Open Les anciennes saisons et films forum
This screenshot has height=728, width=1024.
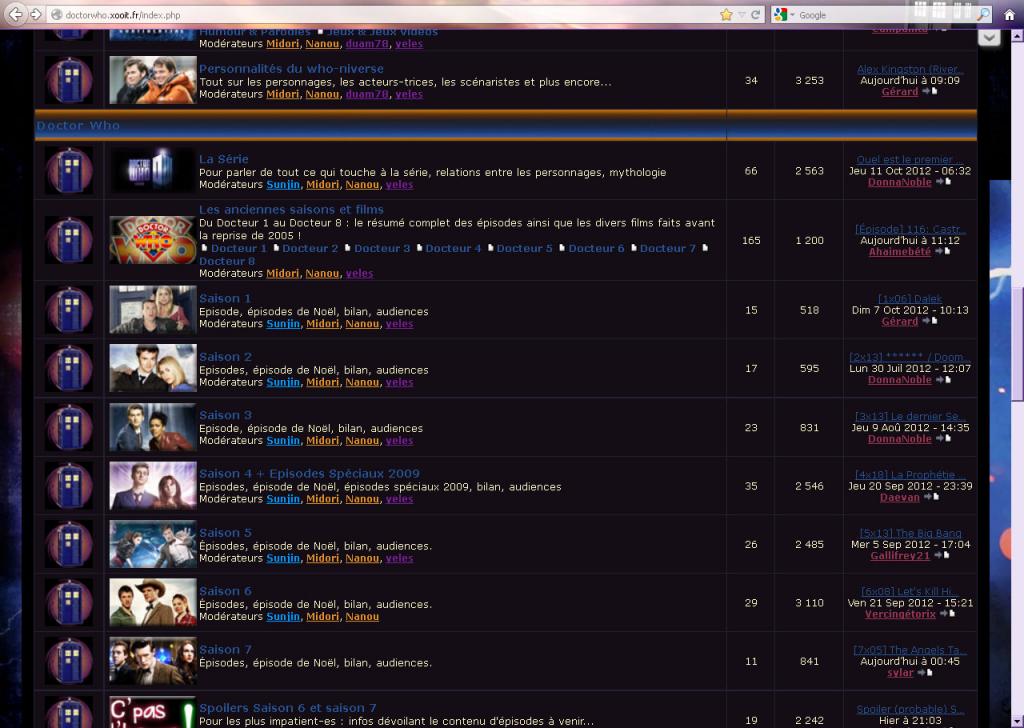tap(291, 210)
